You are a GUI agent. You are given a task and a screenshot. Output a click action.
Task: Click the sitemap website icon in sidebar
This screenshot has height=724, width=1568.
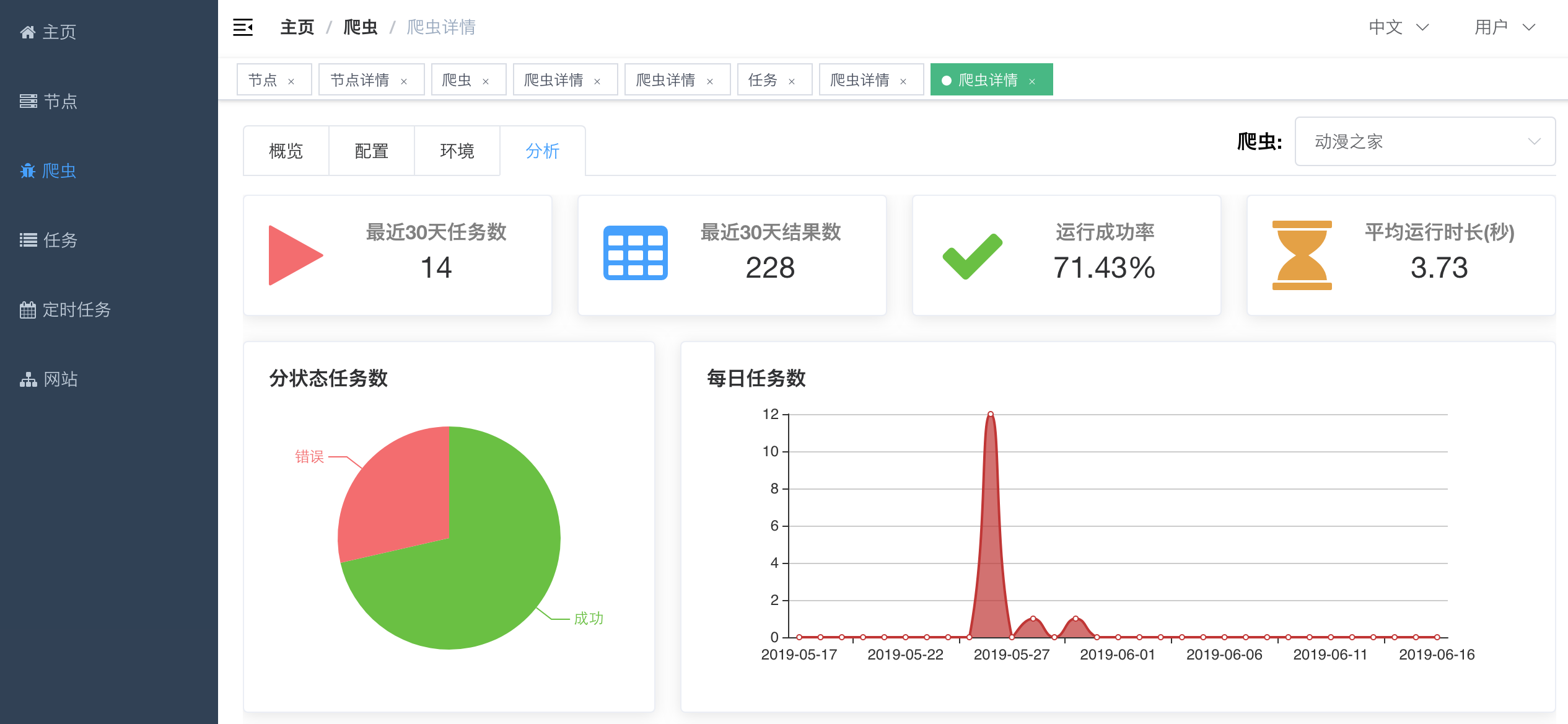28,379
